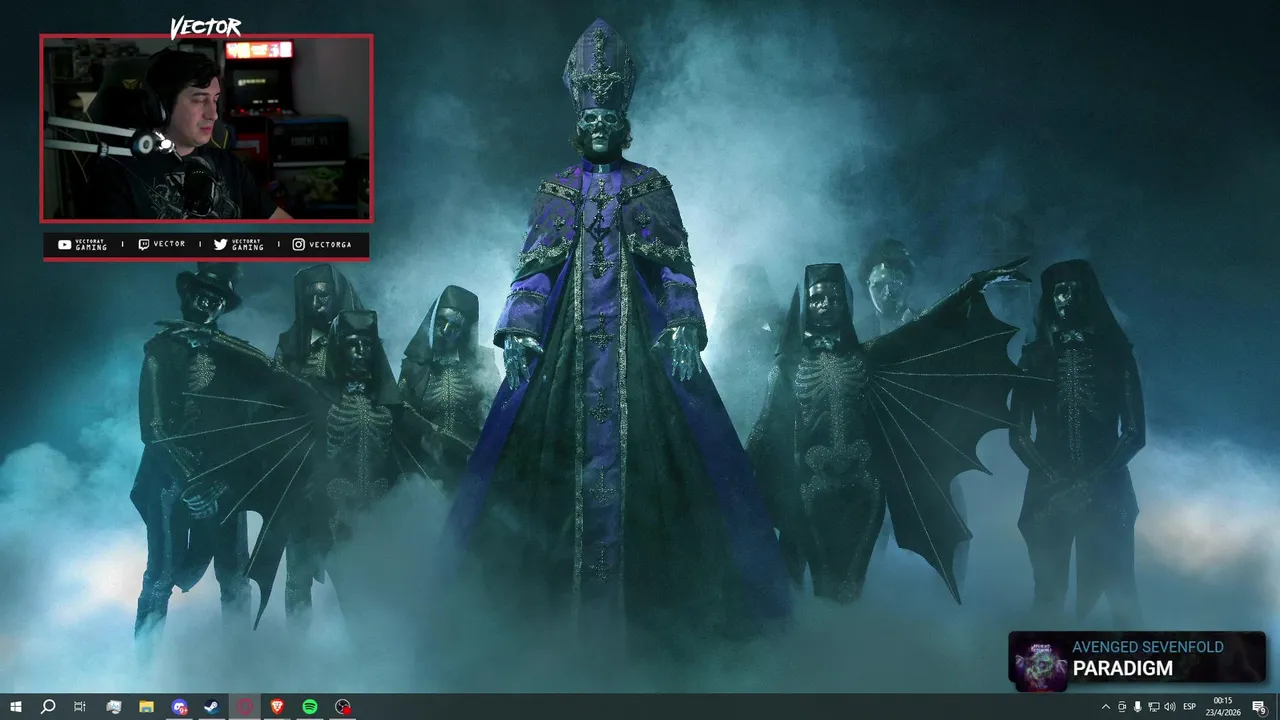Image resolution: width=1280 pixels, height=720 pixels.
Task: Click the VECTORGA Instagram handle
Action: pyautogui.click(x=330, y=244)
